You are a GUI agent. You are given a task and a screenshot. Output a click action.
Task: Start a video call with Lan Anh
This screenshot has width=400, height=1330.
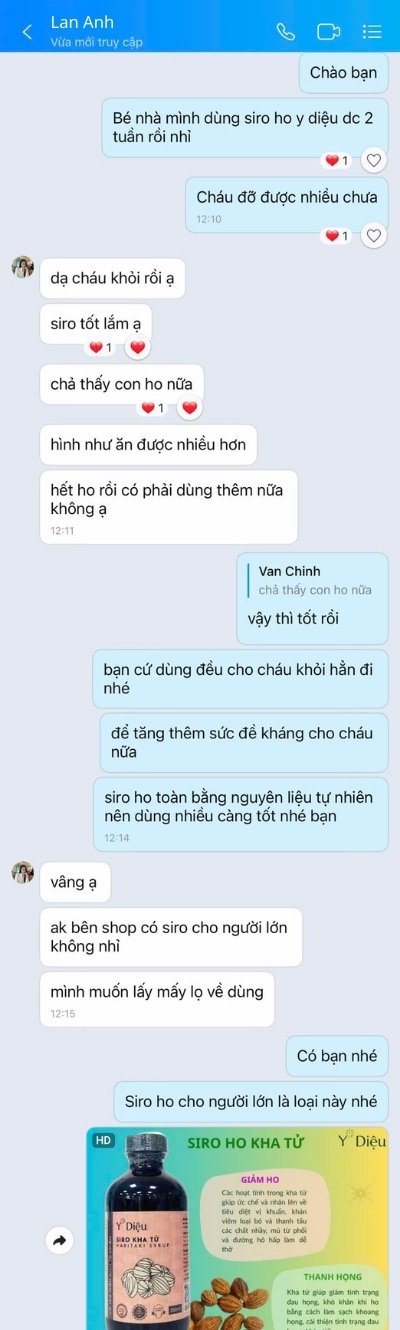[x=328, y=32]
